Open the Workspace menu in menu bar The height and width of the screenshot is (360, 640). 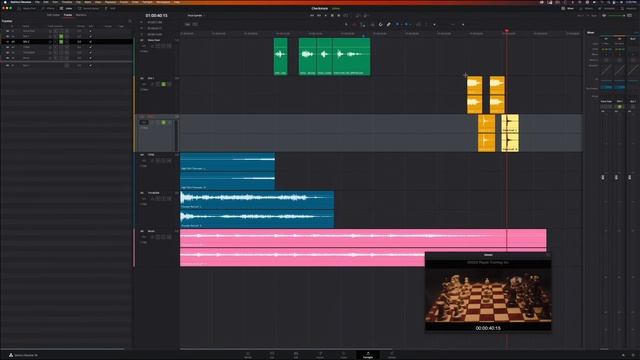(163, 2)
